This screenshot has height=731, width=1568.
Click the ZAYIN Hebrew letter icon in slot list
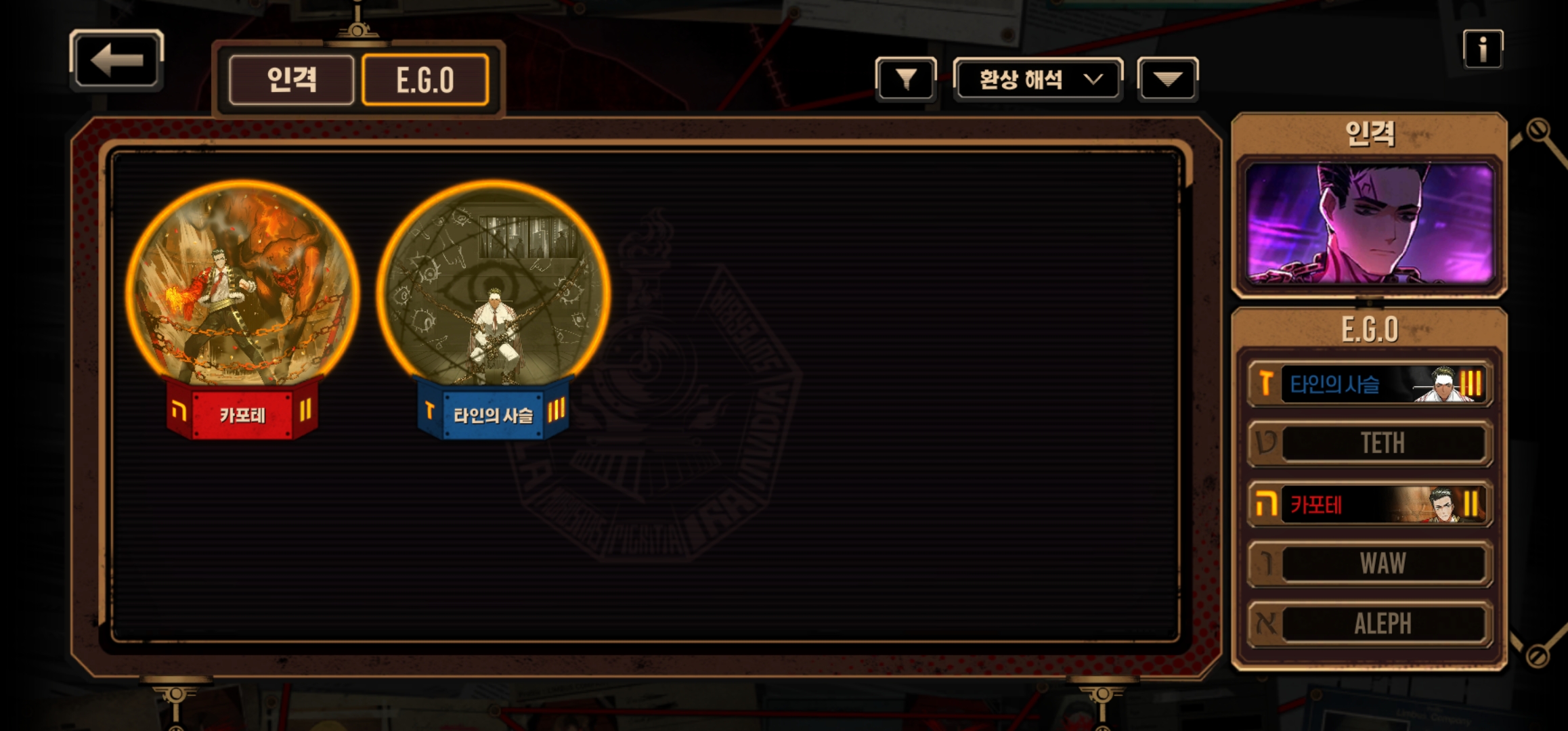(1265, 383)
